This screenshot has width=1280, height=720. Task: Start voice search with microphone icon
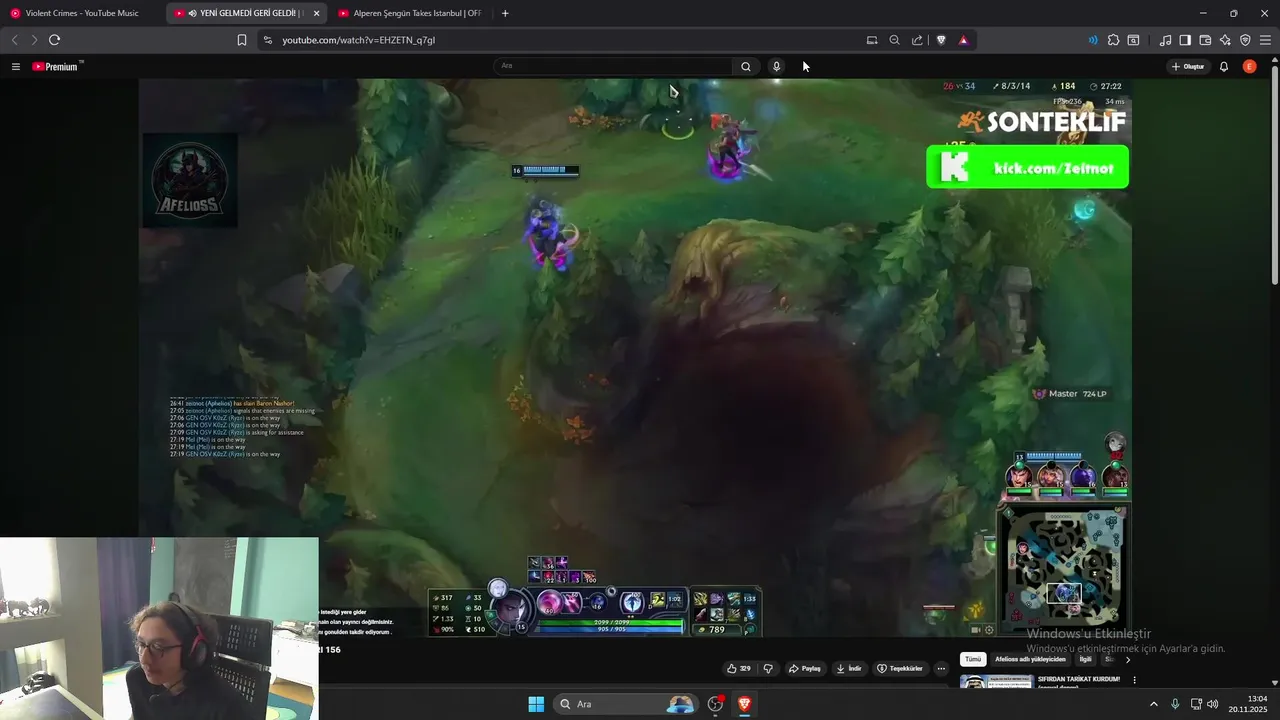tap(776, 66)
